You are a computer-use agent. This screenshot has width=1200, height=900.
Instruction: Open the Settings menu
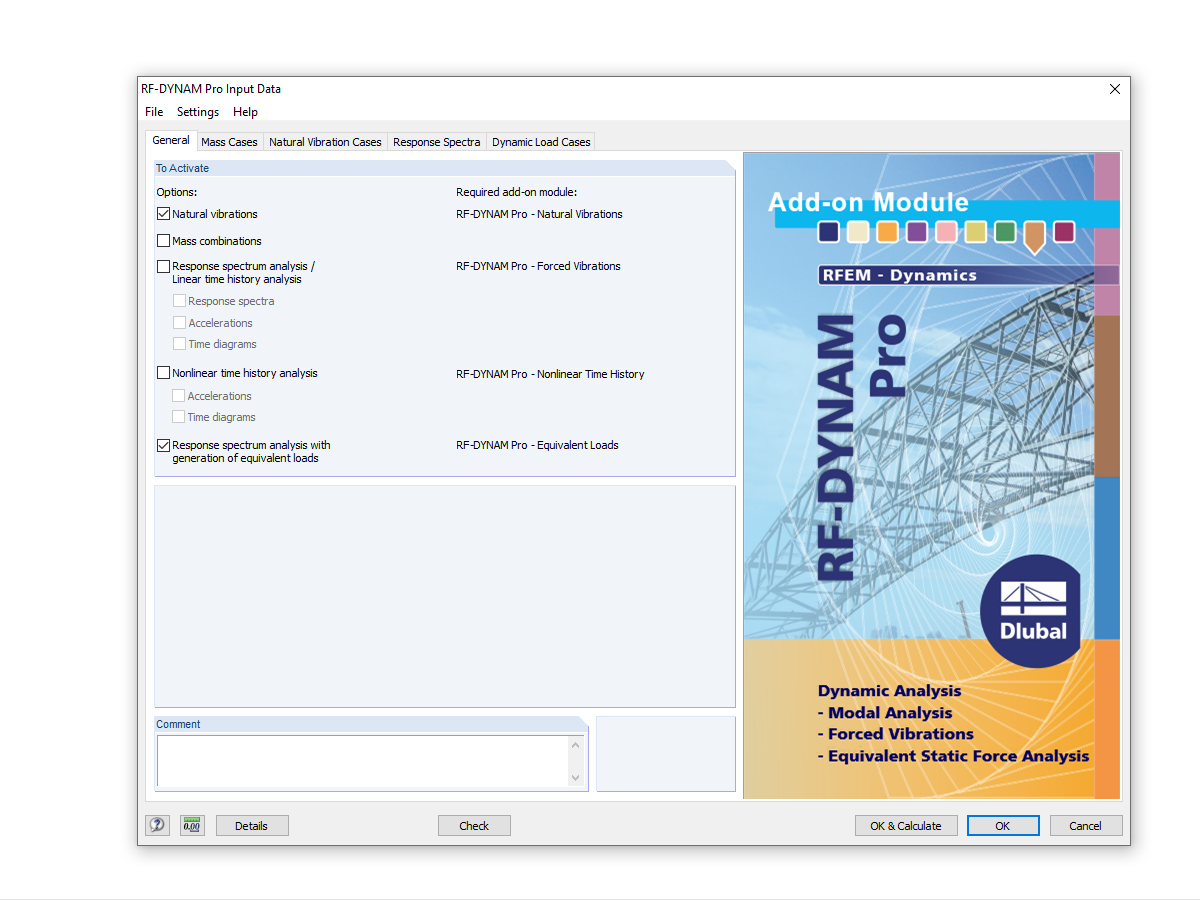197,112
